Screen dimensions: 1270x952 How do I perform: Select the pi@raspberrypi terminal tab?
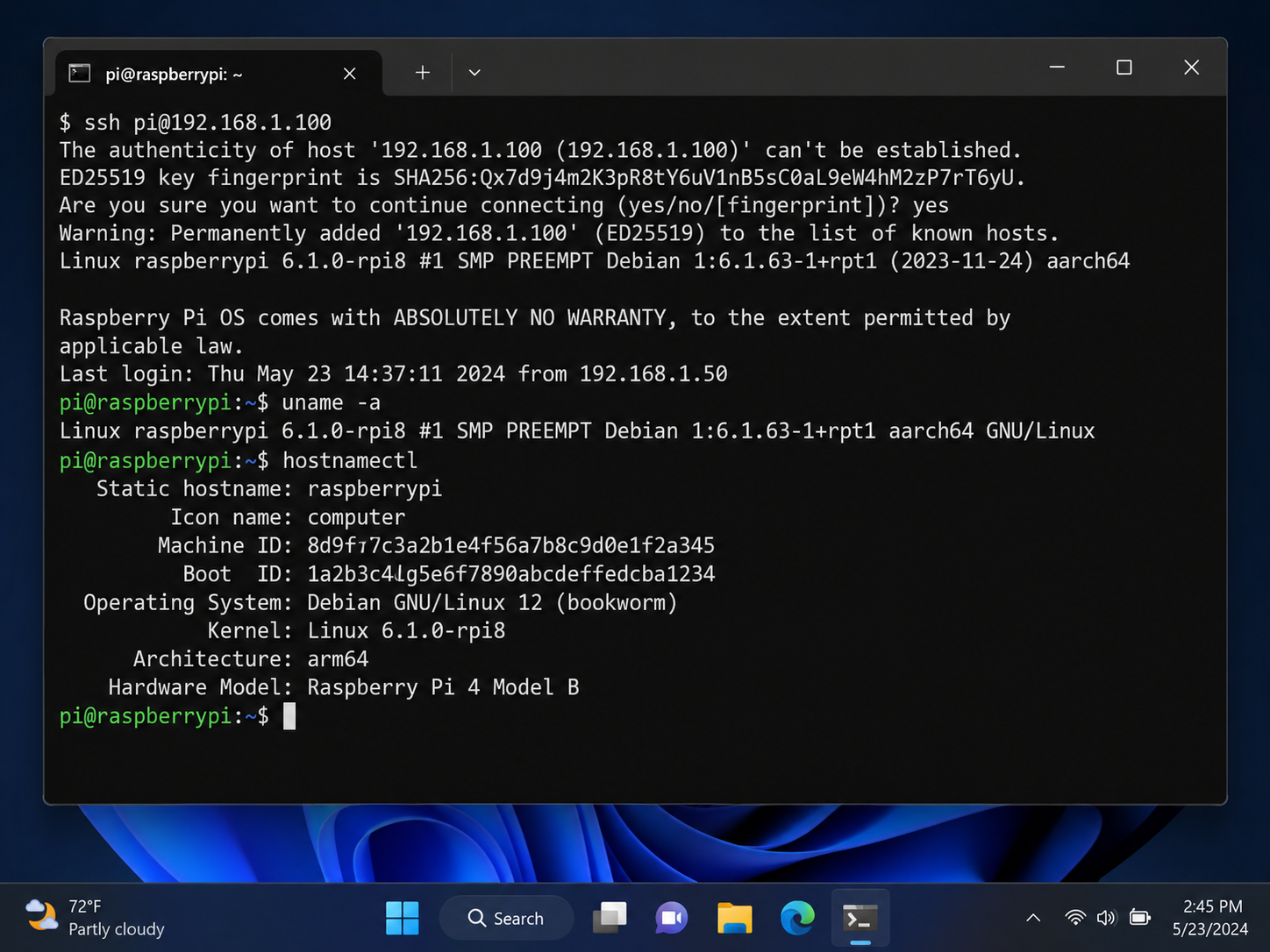218,74
